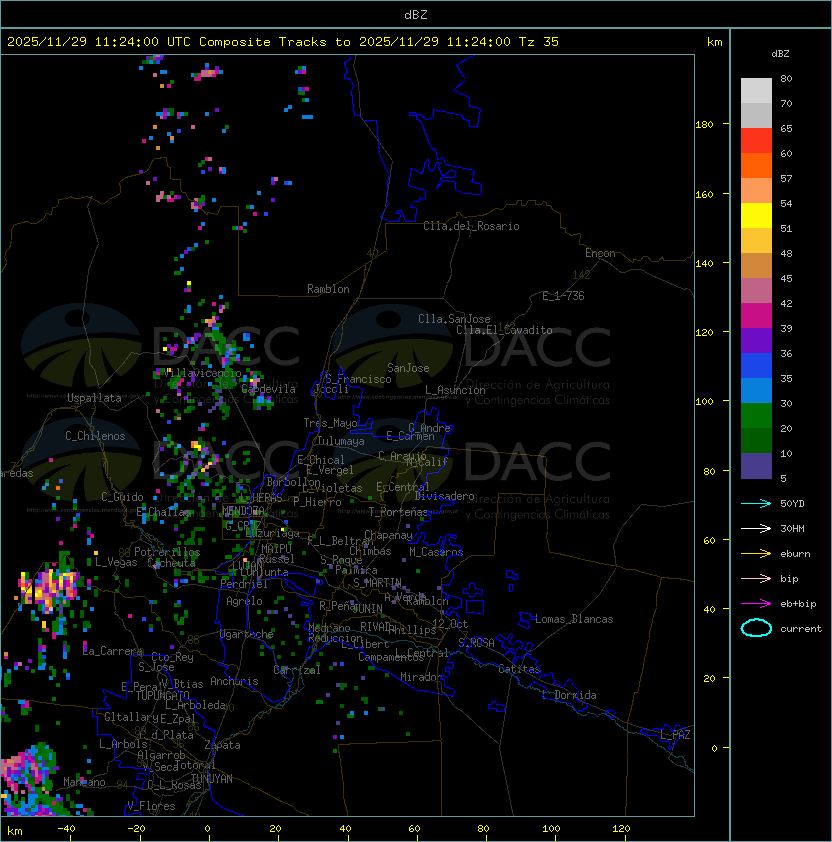
Task: Click the cyan 50YD arrow in legend
Action: coord(756,504)
